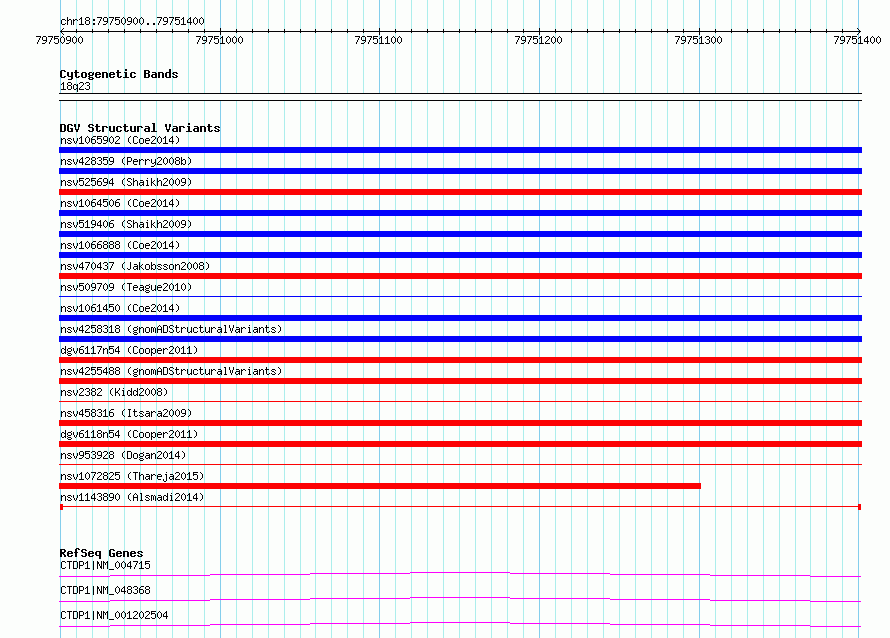Open variant nsv4258318 (gnomADStructuralVariants) label

171,329
